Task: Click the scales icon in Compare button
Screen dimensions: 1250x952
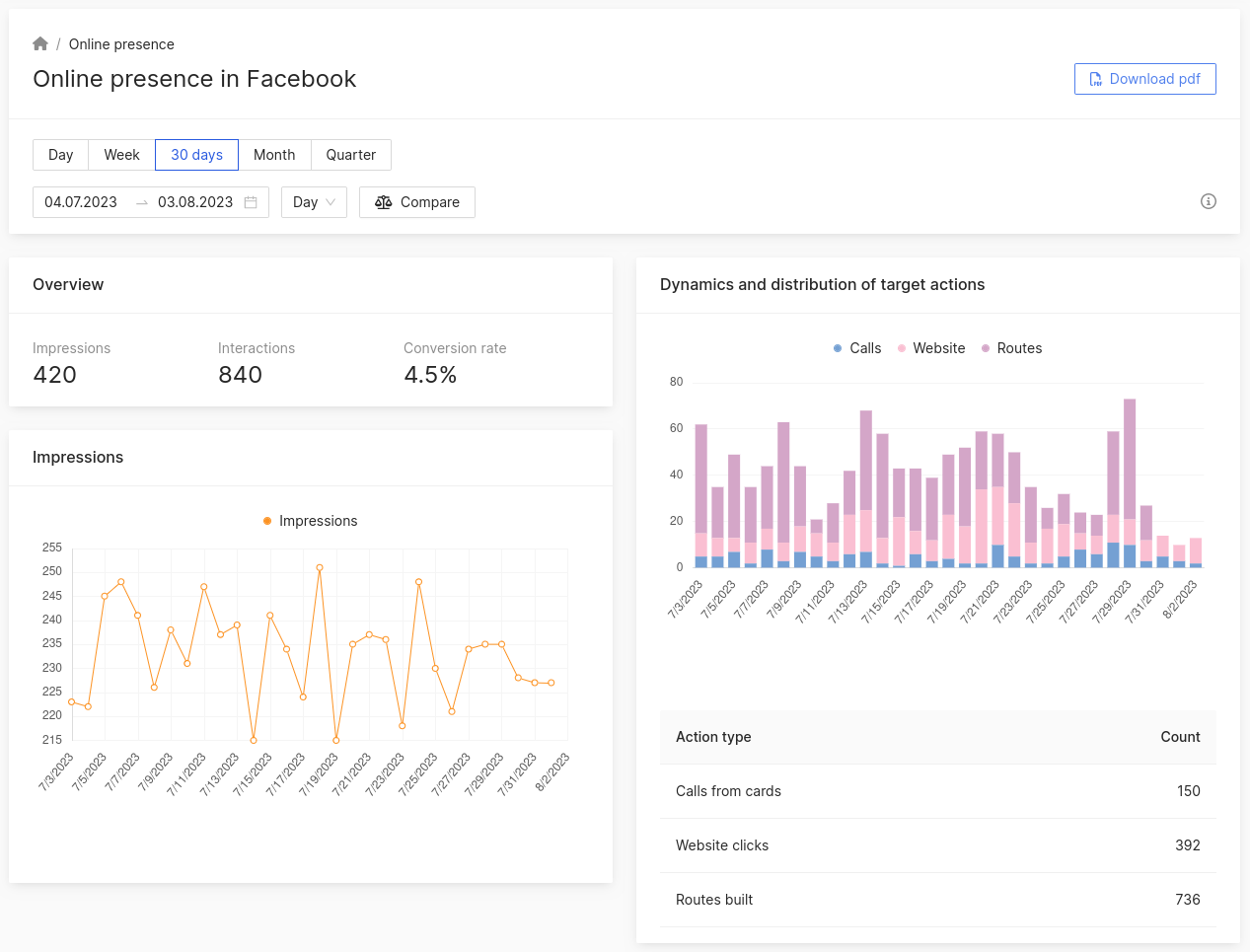Action: click(x=384, y=202)
